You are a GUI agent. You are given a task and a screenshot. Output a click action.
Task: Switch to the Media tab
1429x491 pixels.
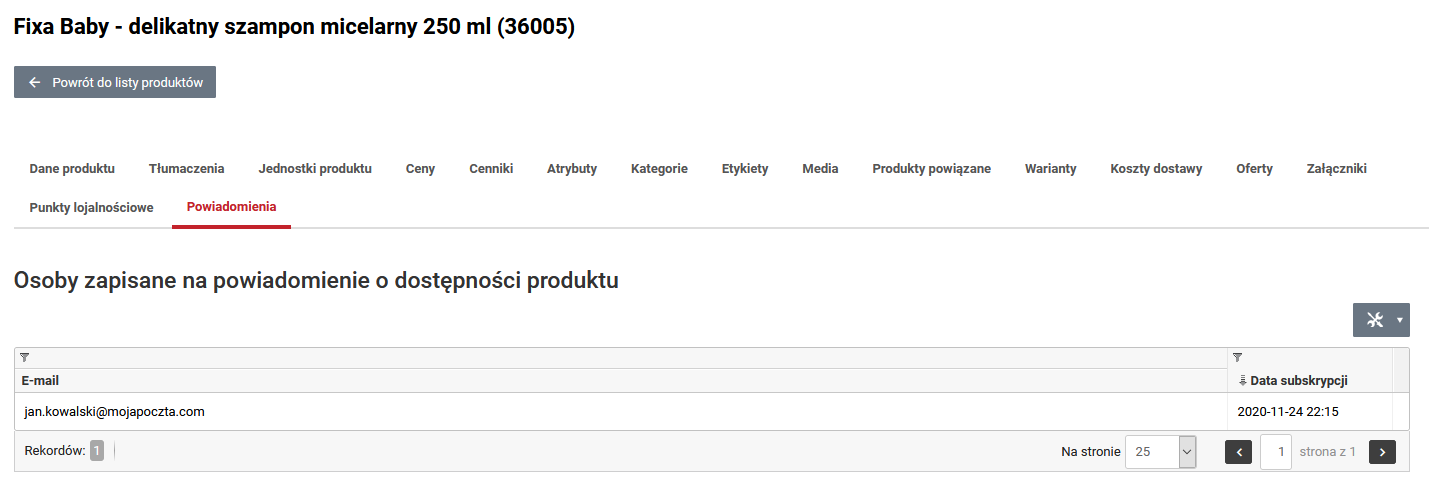point(820,168)
